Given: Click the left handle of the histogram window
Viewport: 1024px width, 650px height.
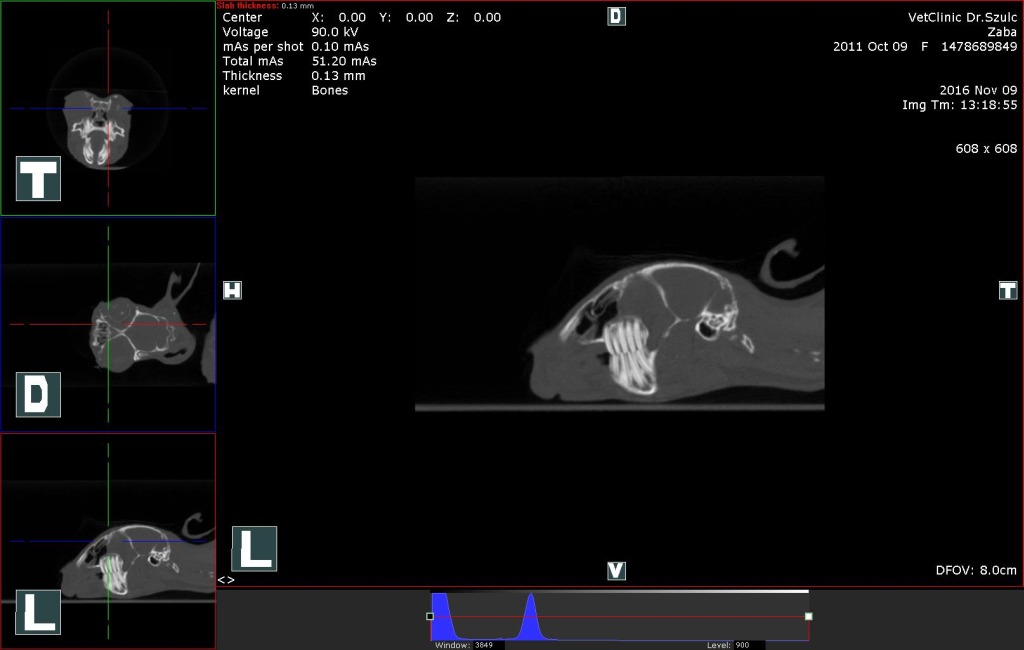Looking at the screenshot, I should tap(430, 616).
